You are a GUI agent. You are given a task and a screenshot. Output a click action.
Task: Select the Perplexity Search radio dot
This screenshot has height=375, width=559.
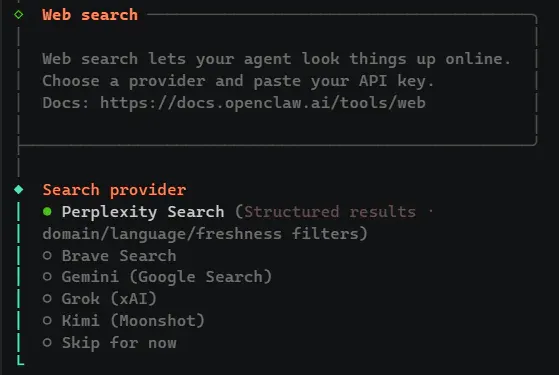point(47,212)
